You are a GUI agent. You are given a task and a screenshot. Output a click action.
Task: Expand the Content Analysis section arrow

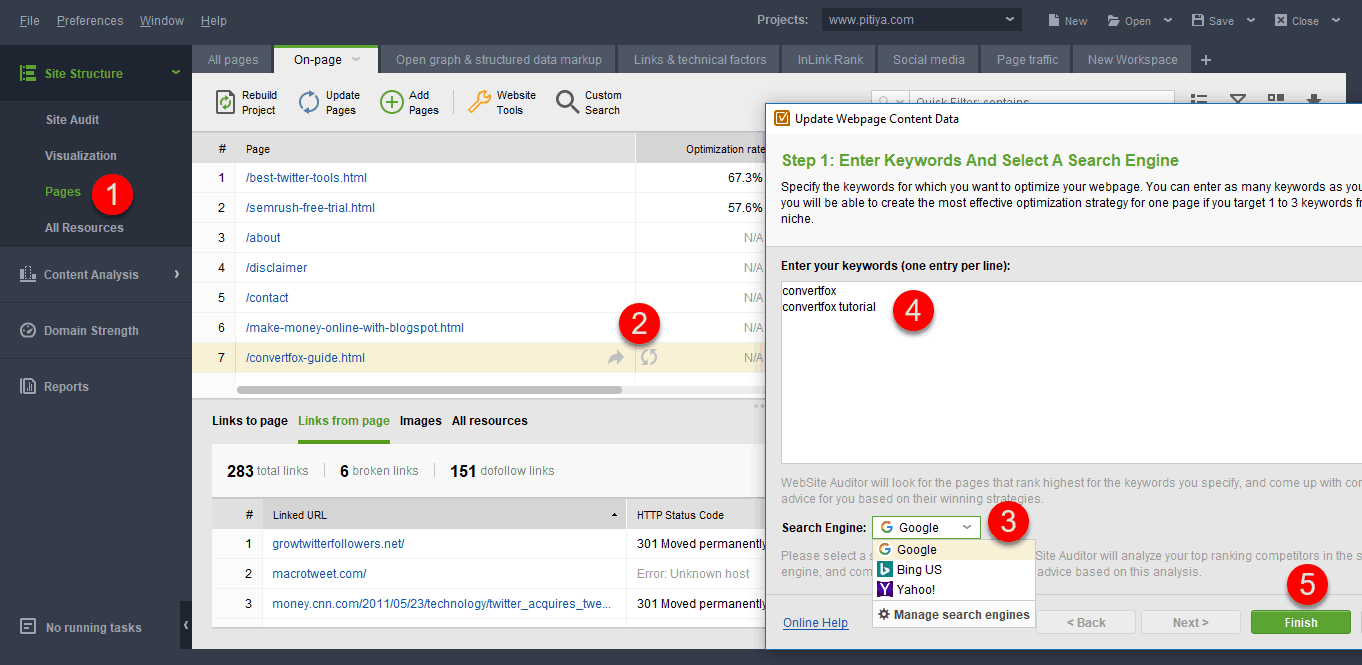pos(177,274)
